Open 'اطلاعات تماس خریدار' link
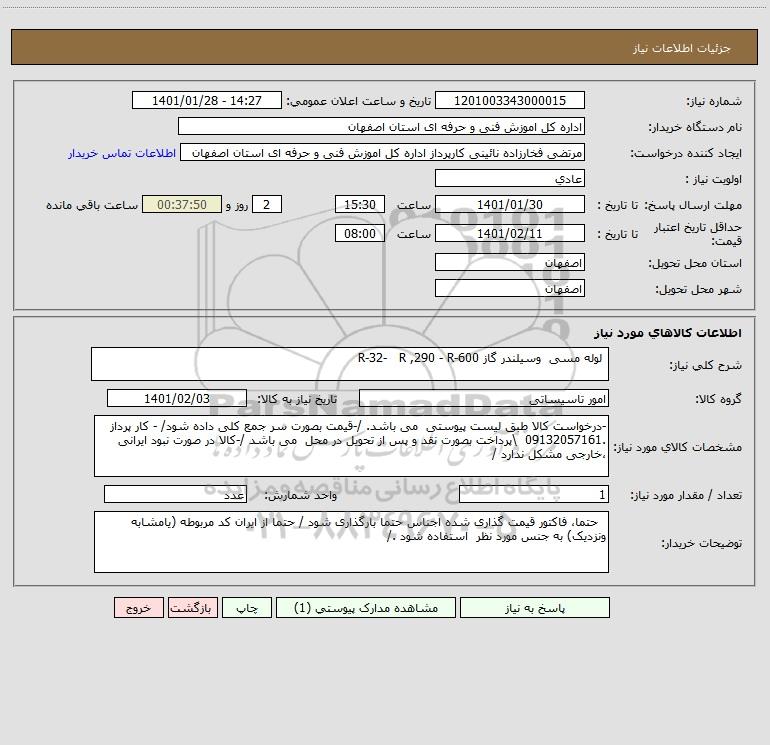Image resolution: width=770 pixels, height=745 pixels. coord(122,153)
